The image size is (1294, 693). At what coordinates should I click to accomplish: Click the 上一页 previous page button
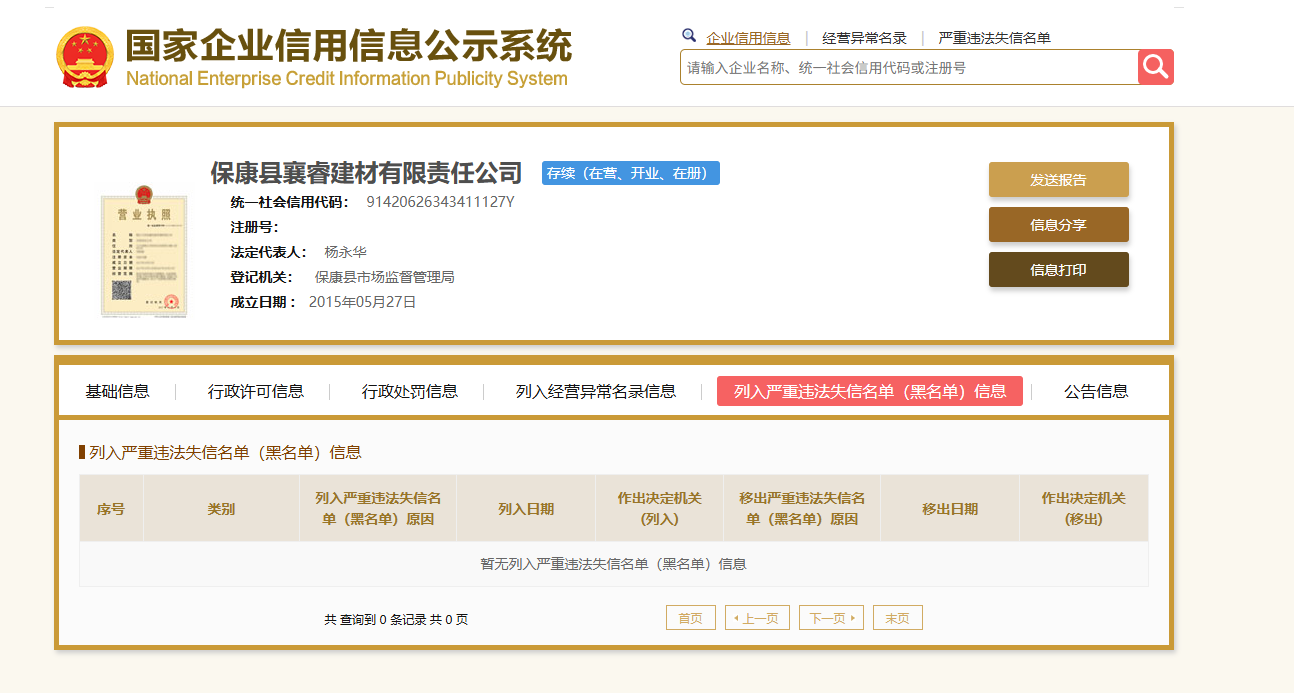click(757, 618)
